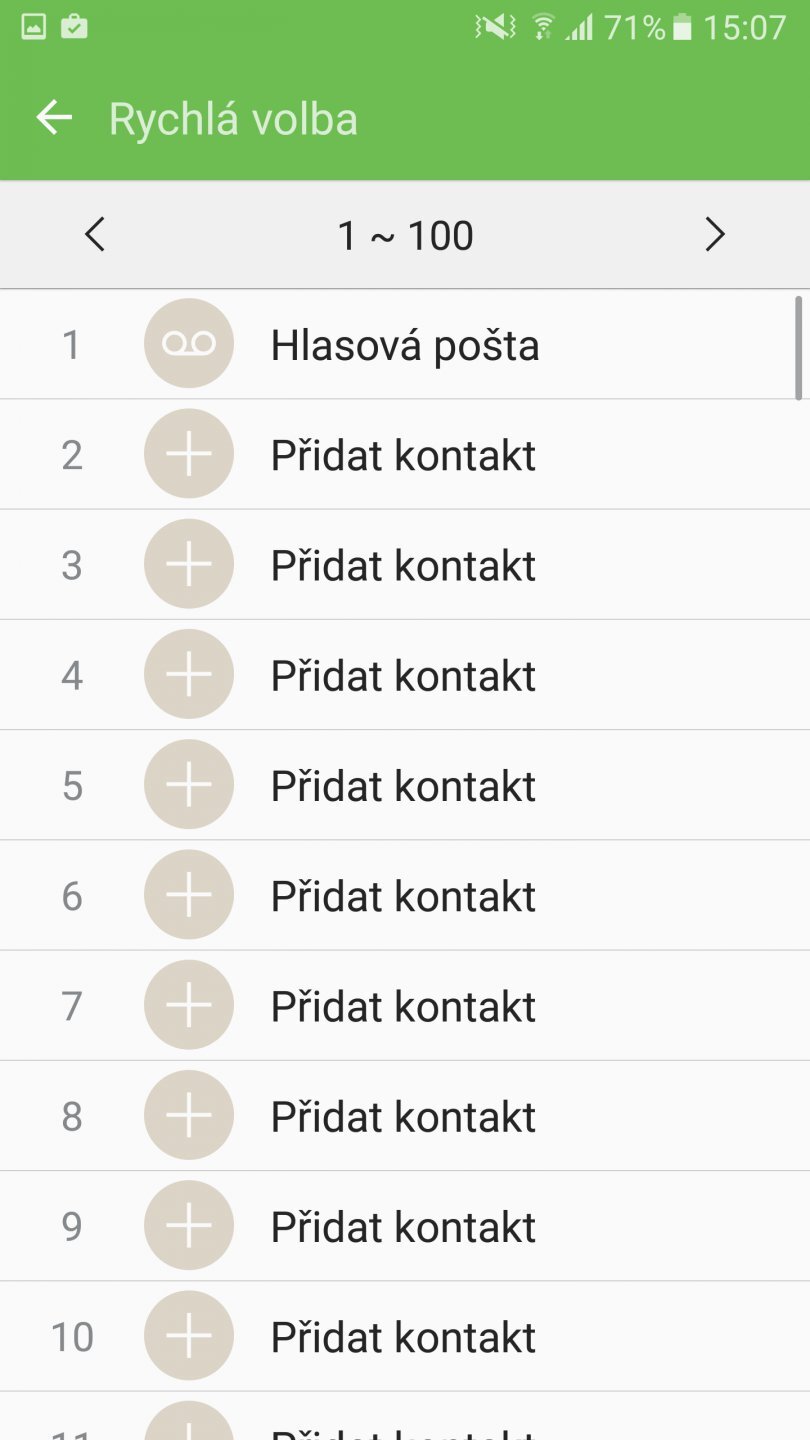The width and height of the screenshot is (810, 1440).
Task: Tap plus icon for speed dial 2
Action: pyautogui.click(x=189, y=454)
